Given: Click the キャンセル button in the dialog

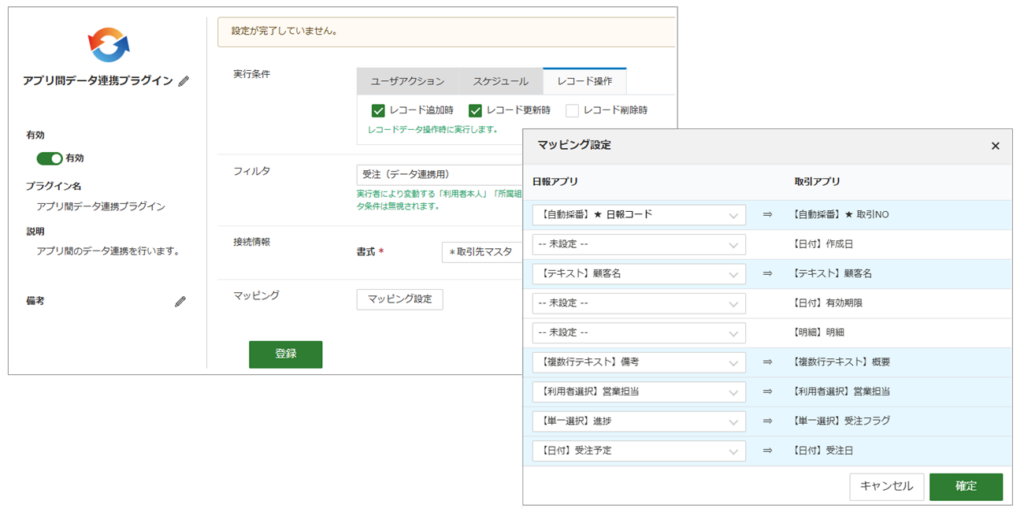Looking at the screenshot, I should click(x=886, y=487).
